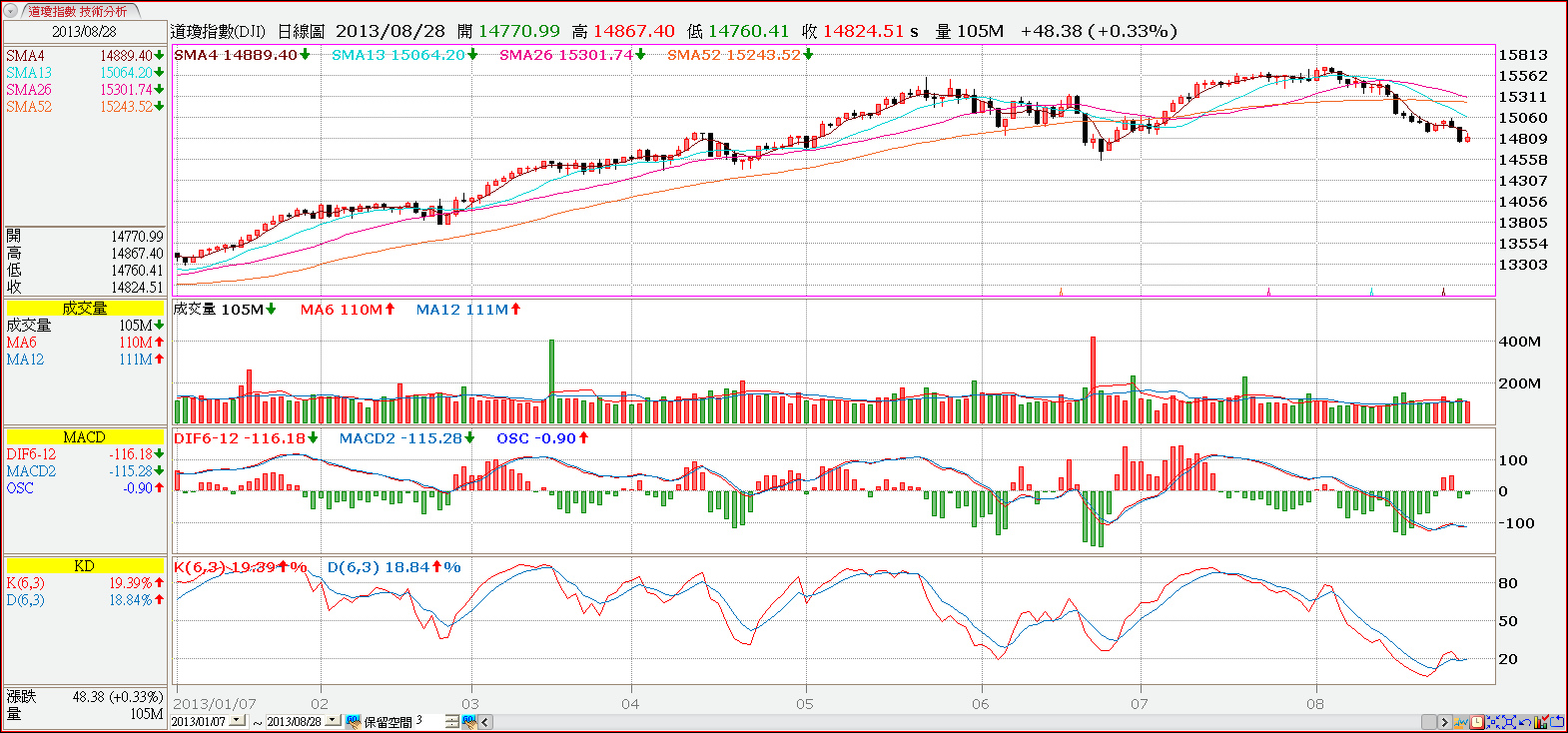Click the MA6 110M volume legend
Viewport: 1568px width, 733px height.
(x=348, y=310)
